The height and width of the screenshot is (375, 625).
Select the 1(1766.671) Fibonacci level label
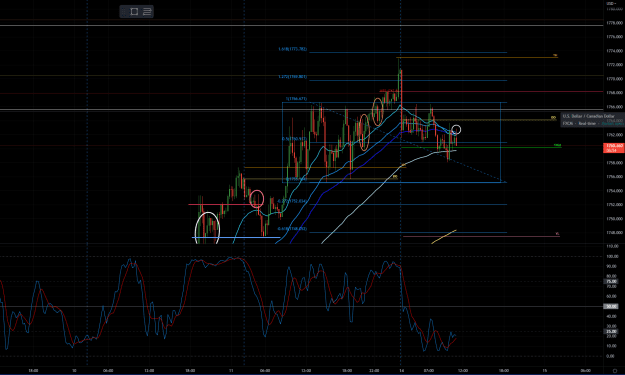pos(296,98)
